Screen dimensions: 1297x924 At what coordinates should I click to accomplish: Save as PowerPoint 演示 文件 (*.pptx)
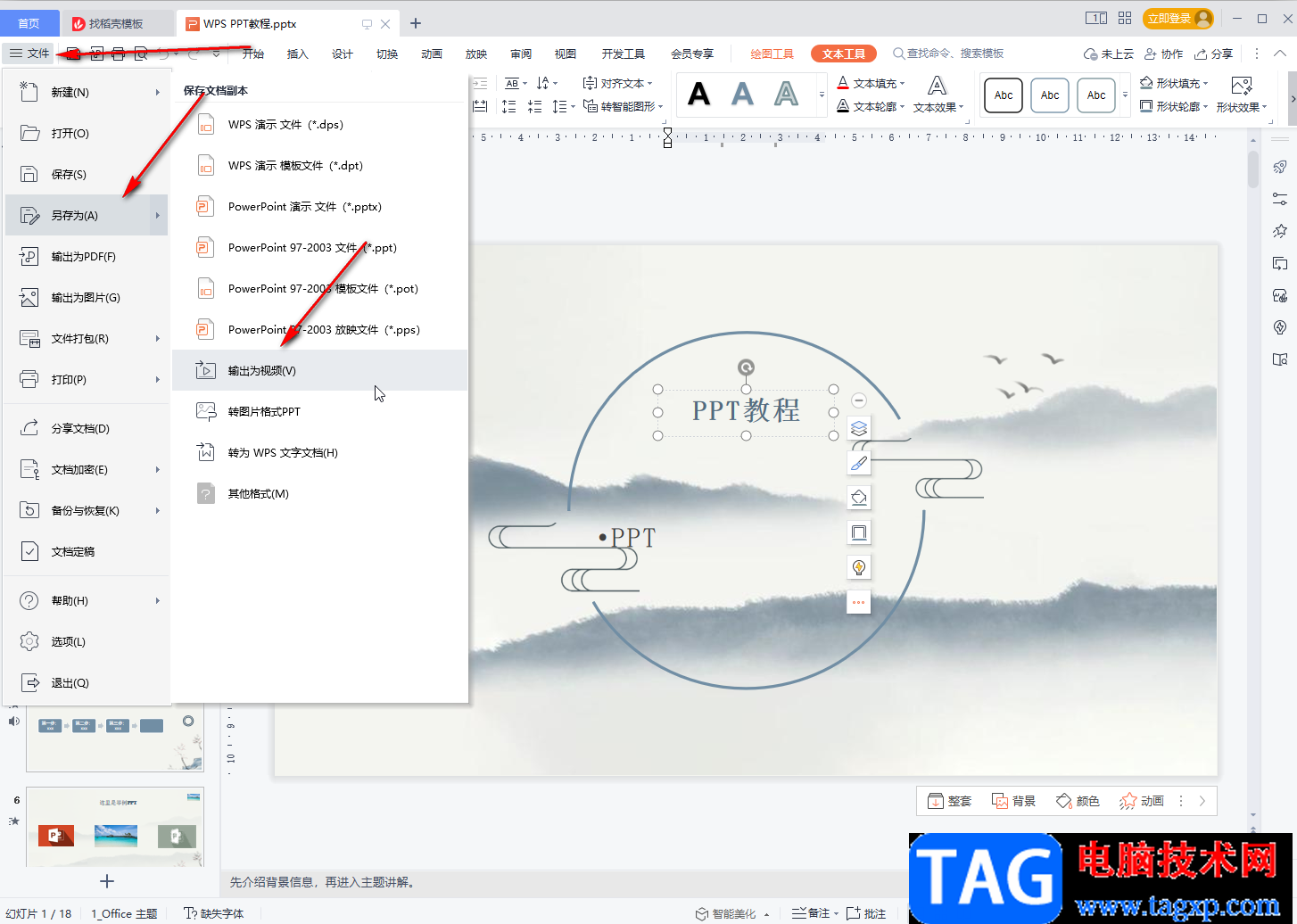[x=319, y=206]
